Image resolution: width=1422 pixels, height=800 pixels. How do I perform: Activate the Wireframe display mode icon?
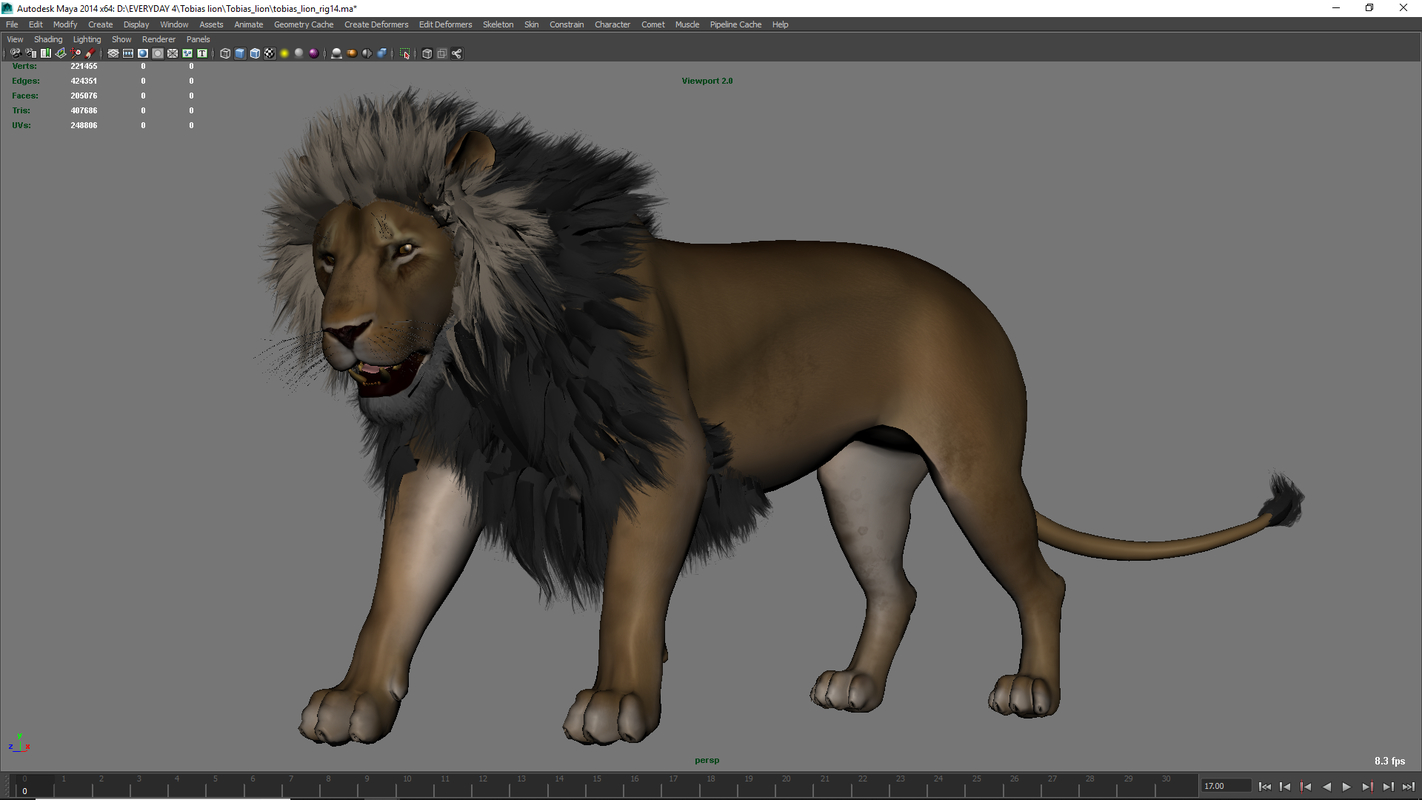click(225, 53)
